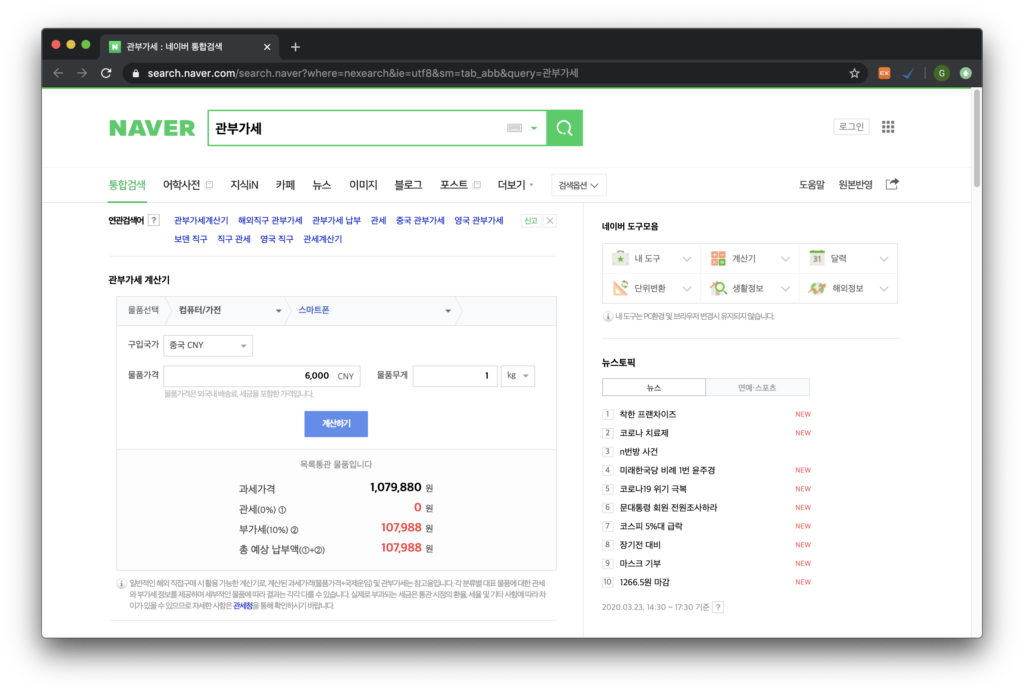
Task: Reload the page in browser toolbar
Action: click(x=106, y=73)
